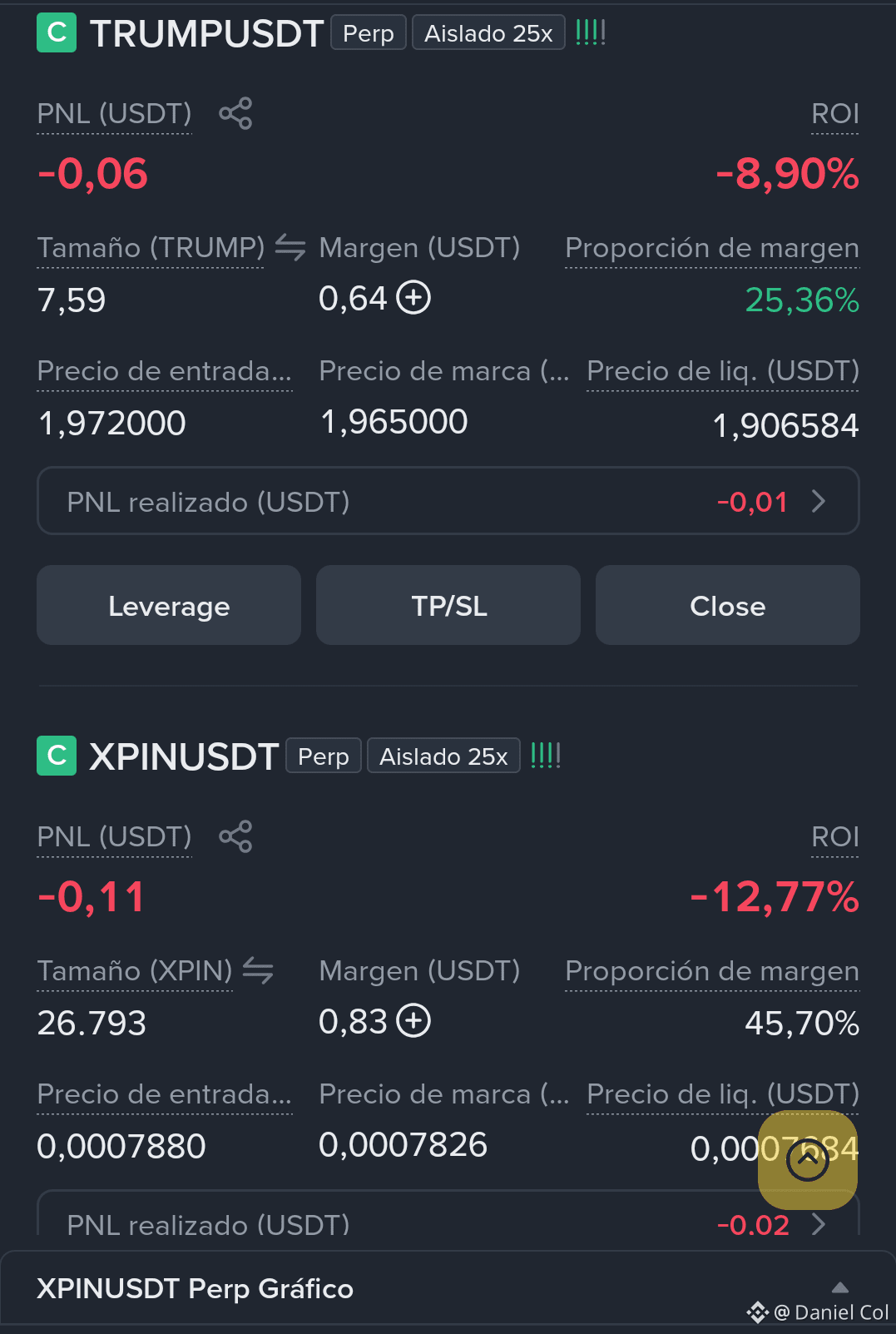Share the XPINUSDT PNL via share icon
This screenshot has width=896, height=1334.
235,836
